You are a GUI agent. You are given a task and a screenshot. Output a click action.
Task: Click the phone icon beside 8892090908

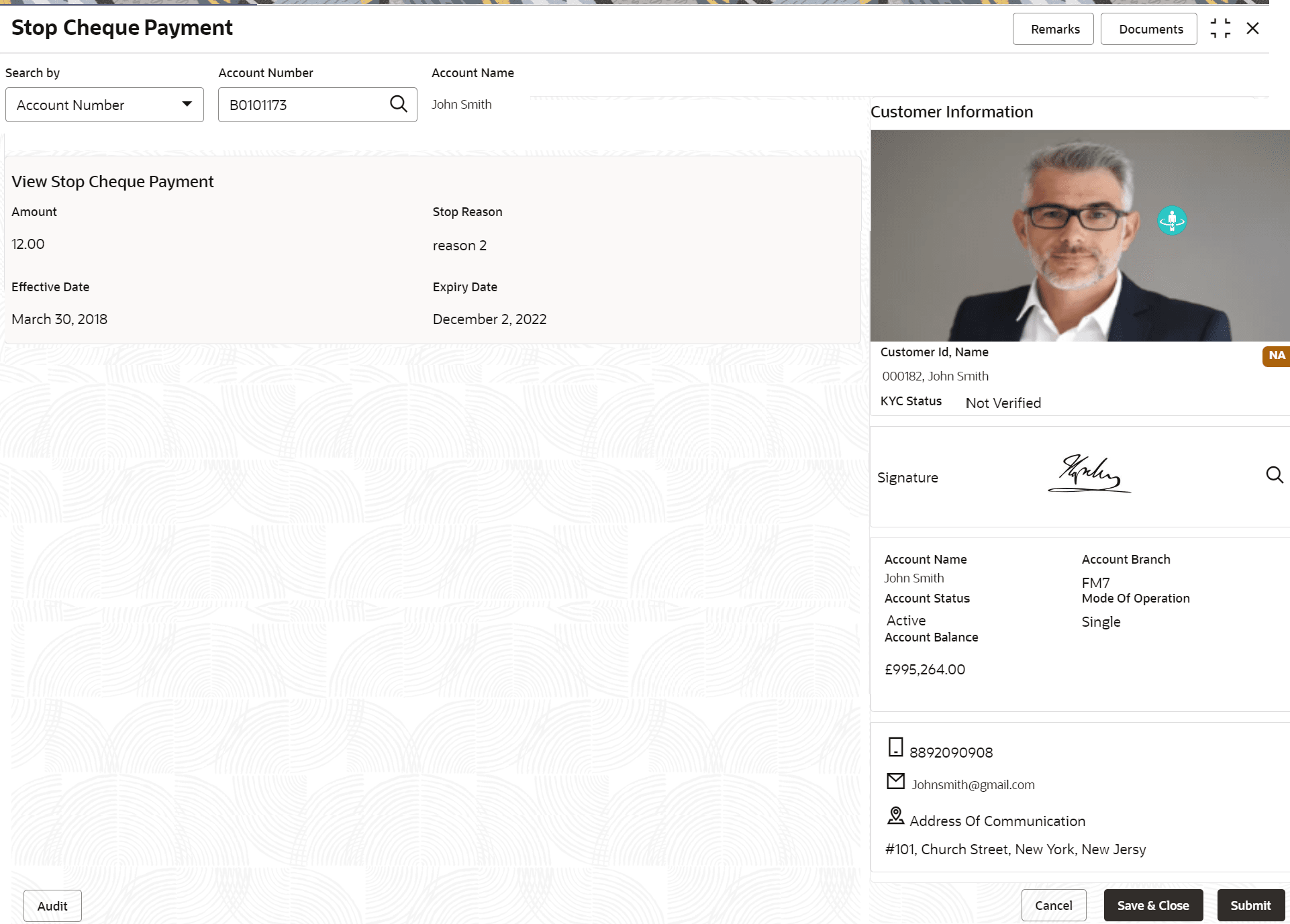coord(895,746)
